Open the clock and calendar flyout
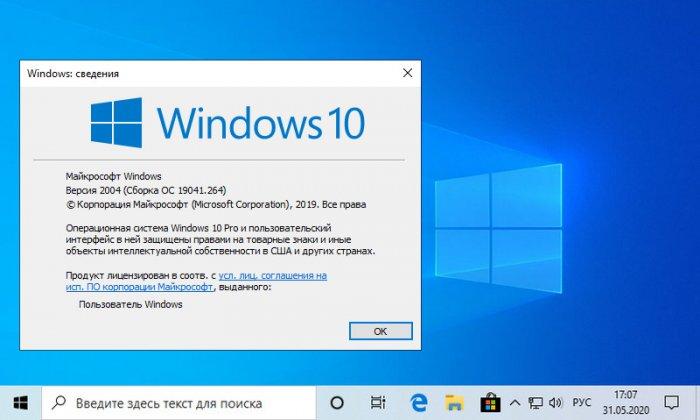 [x=626, y=402]
